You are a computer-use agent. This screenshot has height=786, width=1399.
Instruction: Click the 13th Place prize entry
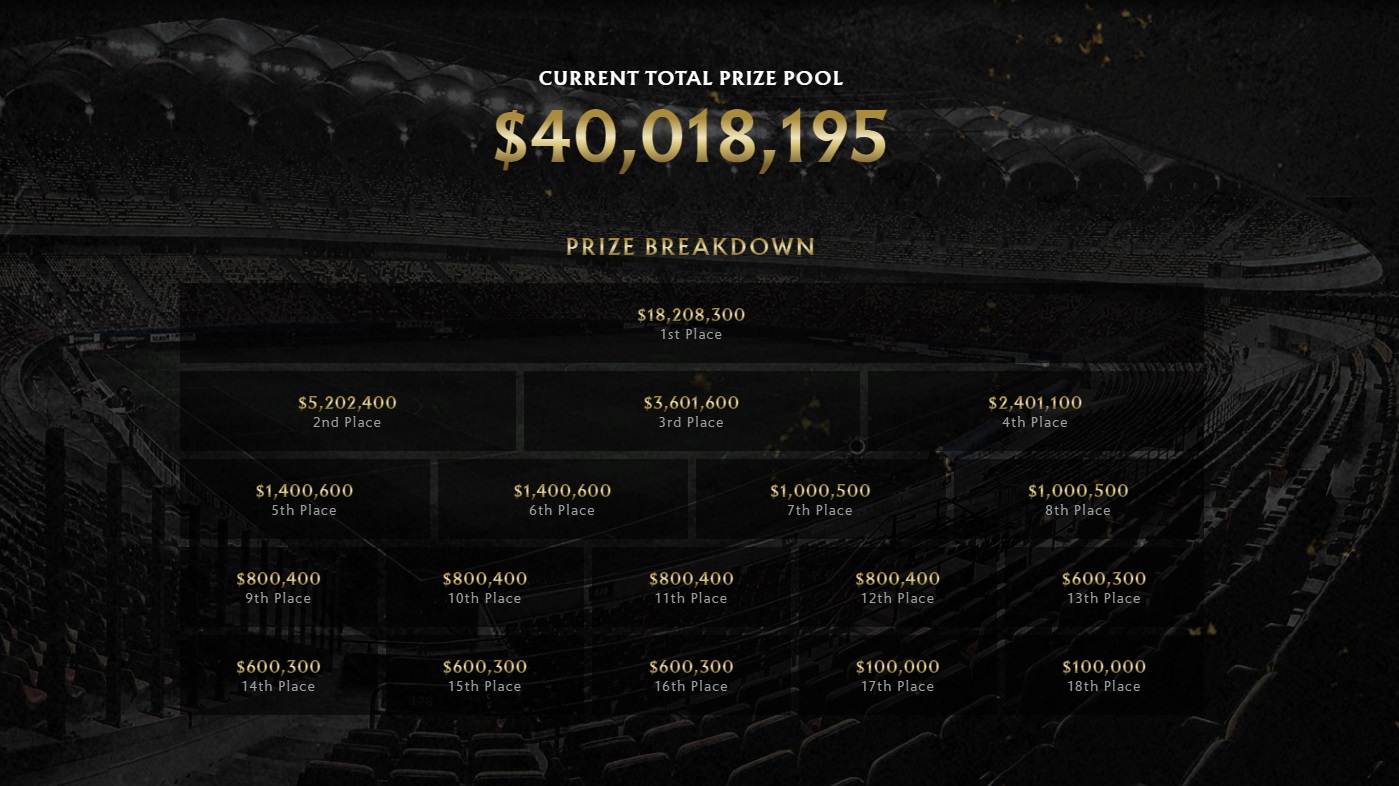pyautogui.click(x=1104, y=587)
